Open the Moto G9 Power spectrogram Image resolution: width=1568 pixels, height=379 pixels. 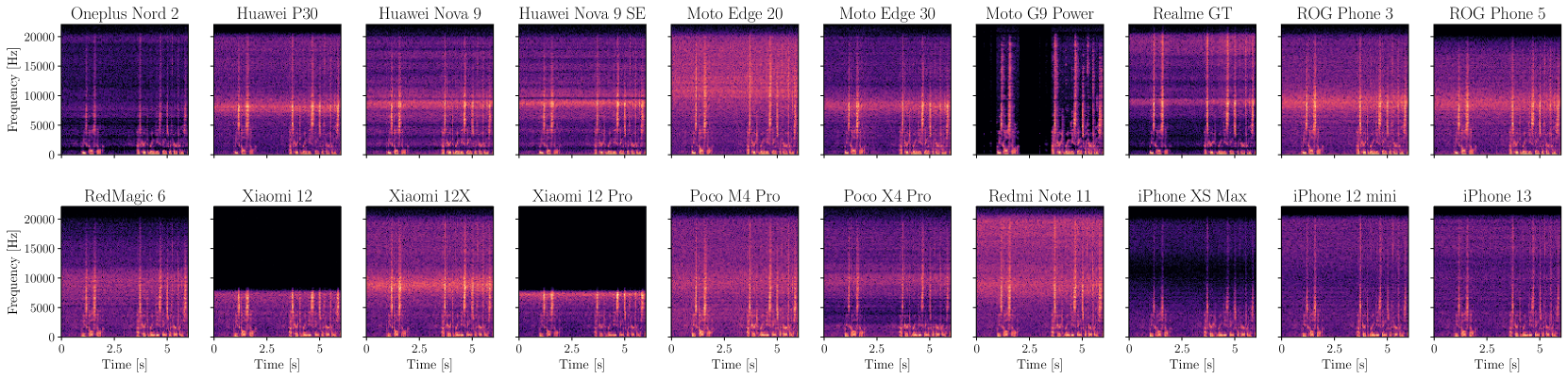click(x=1039, y=90)
